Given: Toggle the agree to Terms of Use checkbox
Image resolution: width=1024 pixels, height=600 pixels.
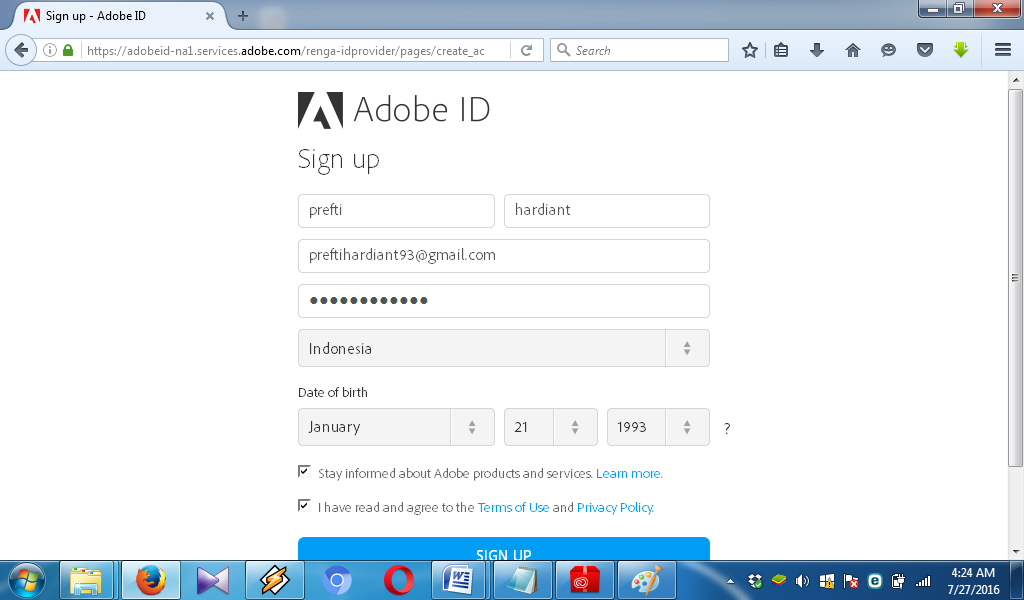Looking at the screenshot, I should coord(304,505).
